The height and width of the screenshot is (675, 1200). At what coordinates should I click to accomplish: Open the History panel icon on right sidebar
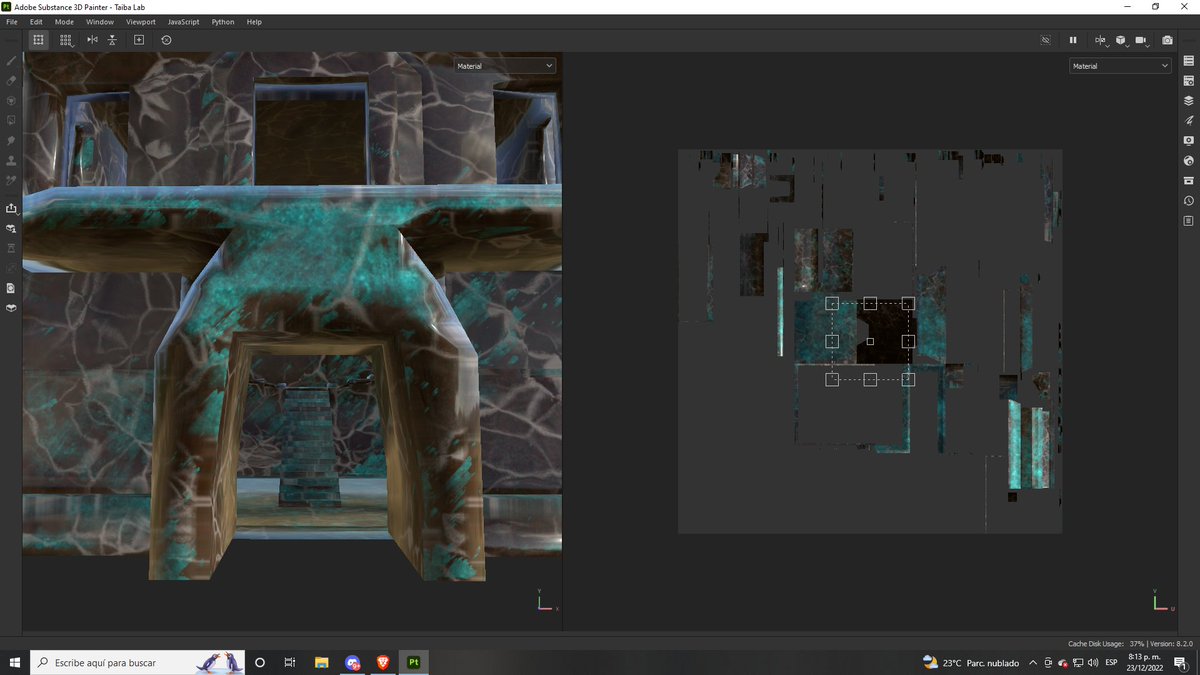coord(1188,201)
